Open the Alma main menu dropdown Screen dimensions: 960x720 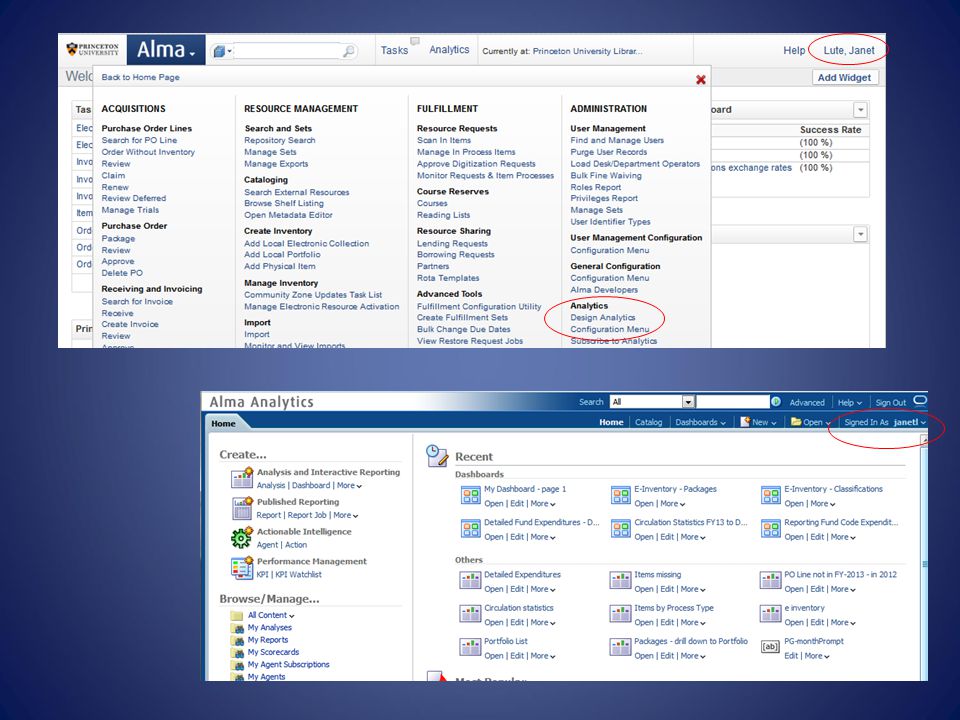point(166,50)
